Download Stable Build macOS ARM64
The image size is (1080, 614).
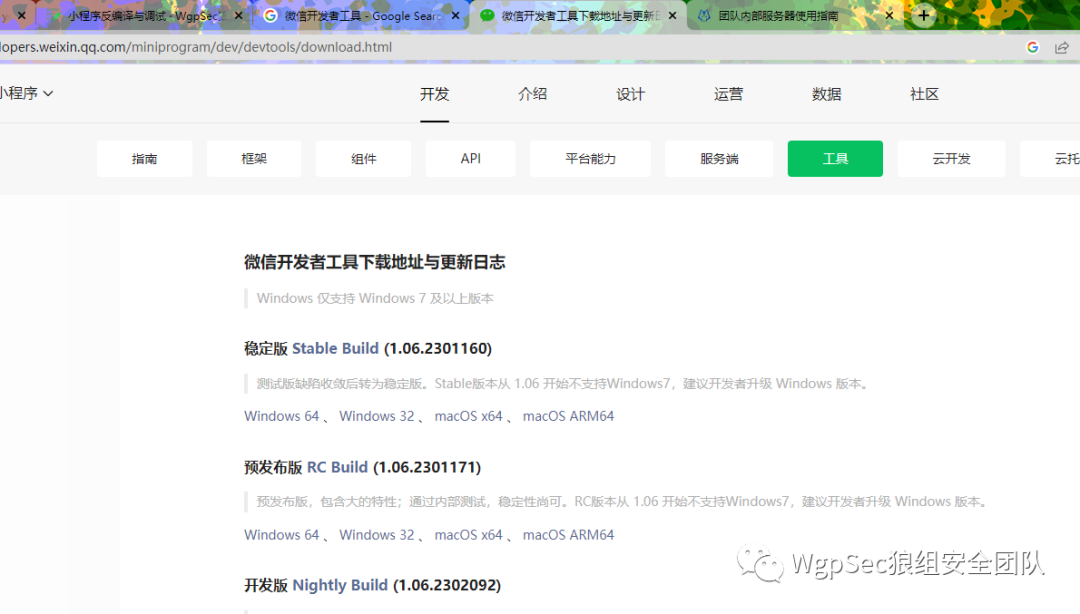pyautogui.click(x=568, y=416)
